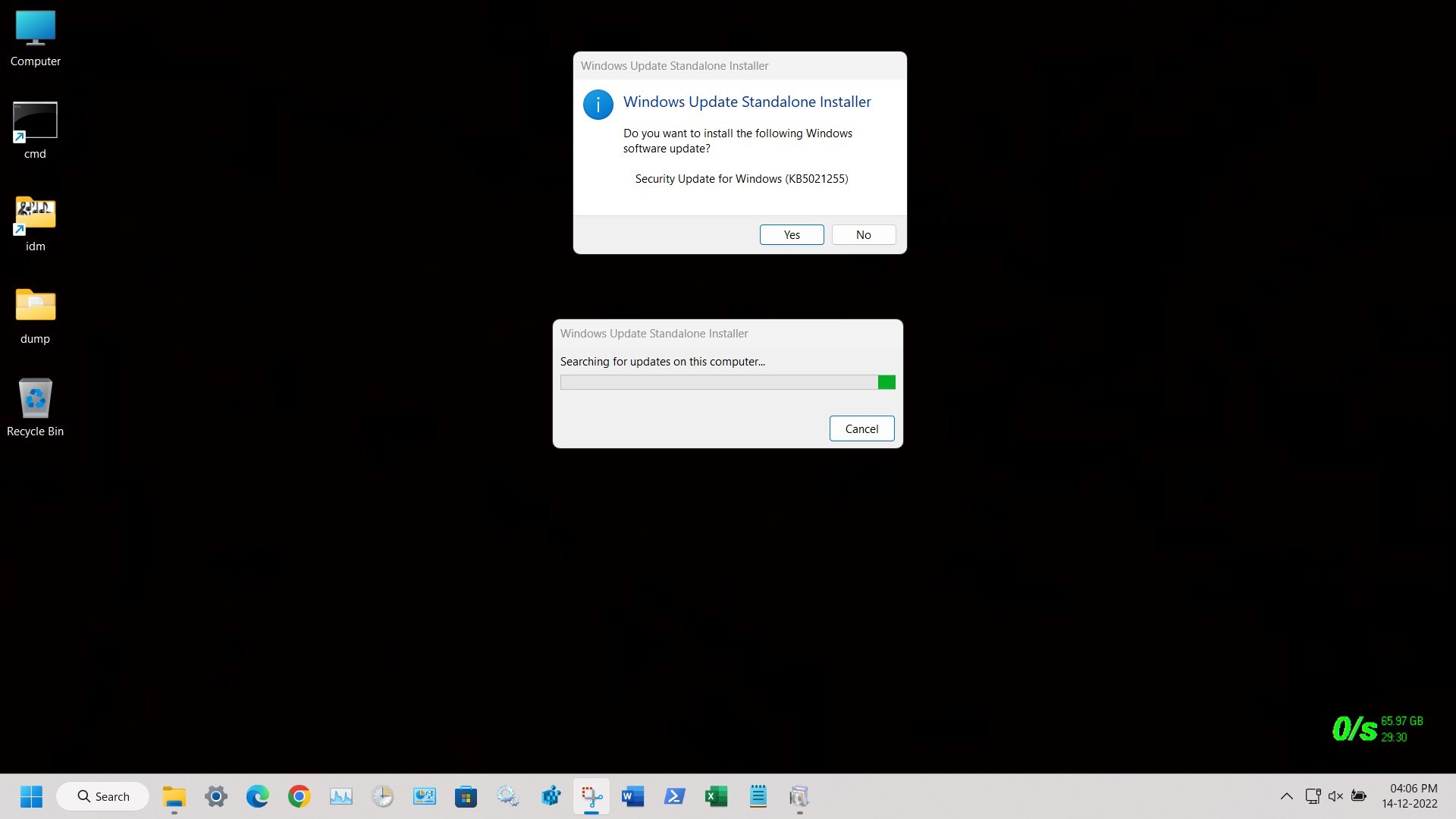Select the idm shortcut folder icon
This screenshot has height=819, width=1456.
(x=36, y=224)
